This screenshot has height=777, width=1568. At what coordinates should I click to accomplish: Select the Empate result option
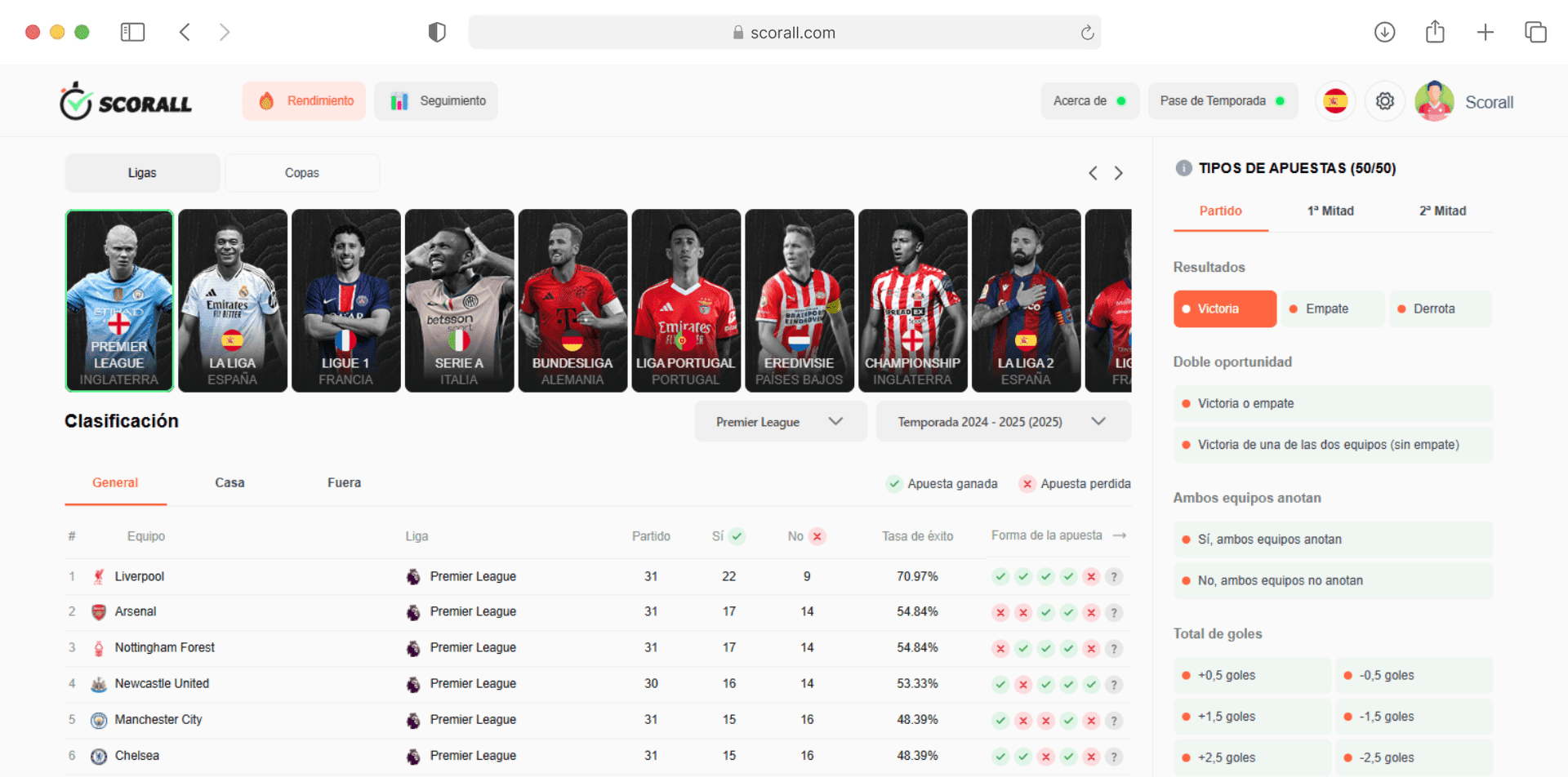pos(1333,309)
